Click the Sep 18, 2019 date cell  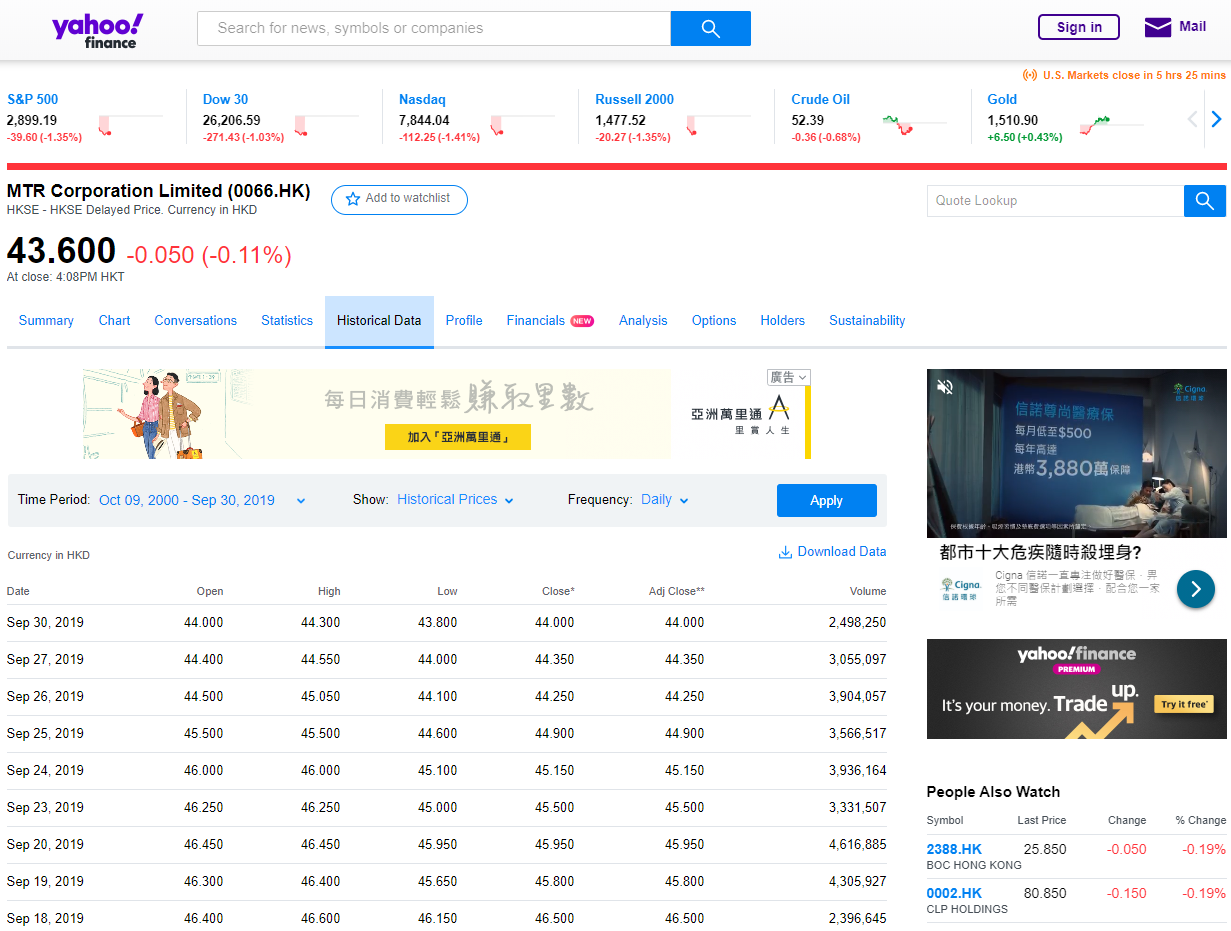pyautogui.click(x=45, y=918)
